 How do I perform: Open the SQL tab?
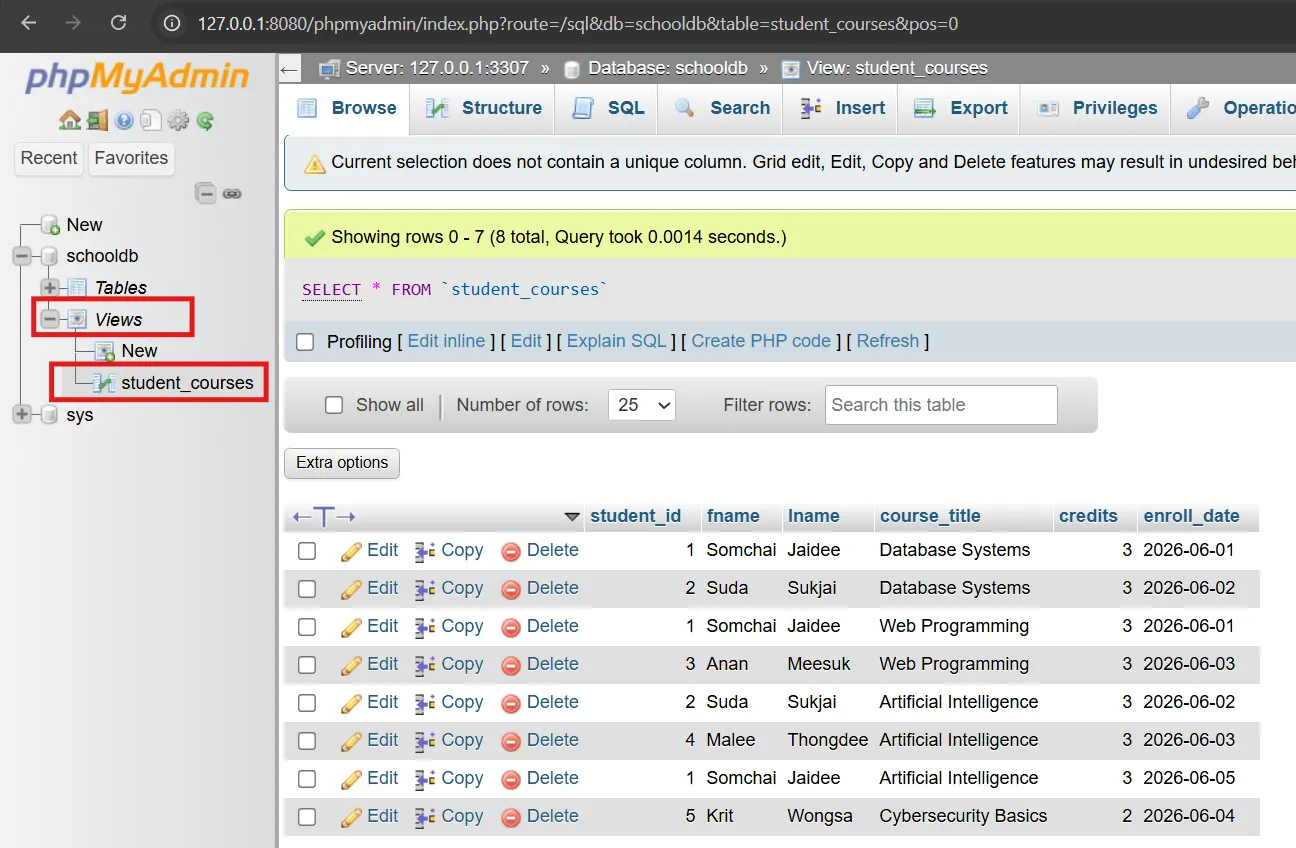(x=607, y=109)
